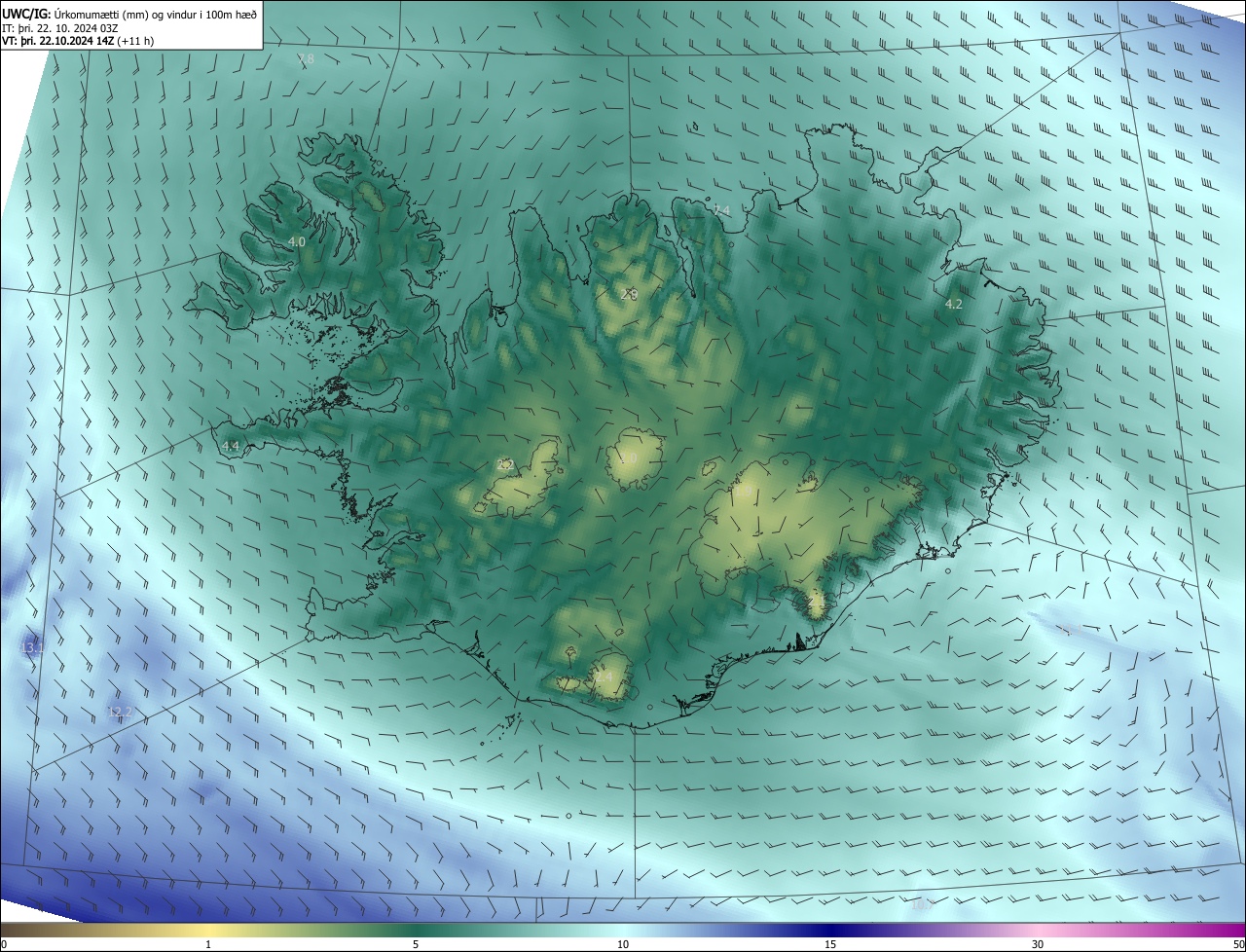
Task: Click the 4.2 value in east Iceland
Action: pyautogui.click(x=953, y=305)
